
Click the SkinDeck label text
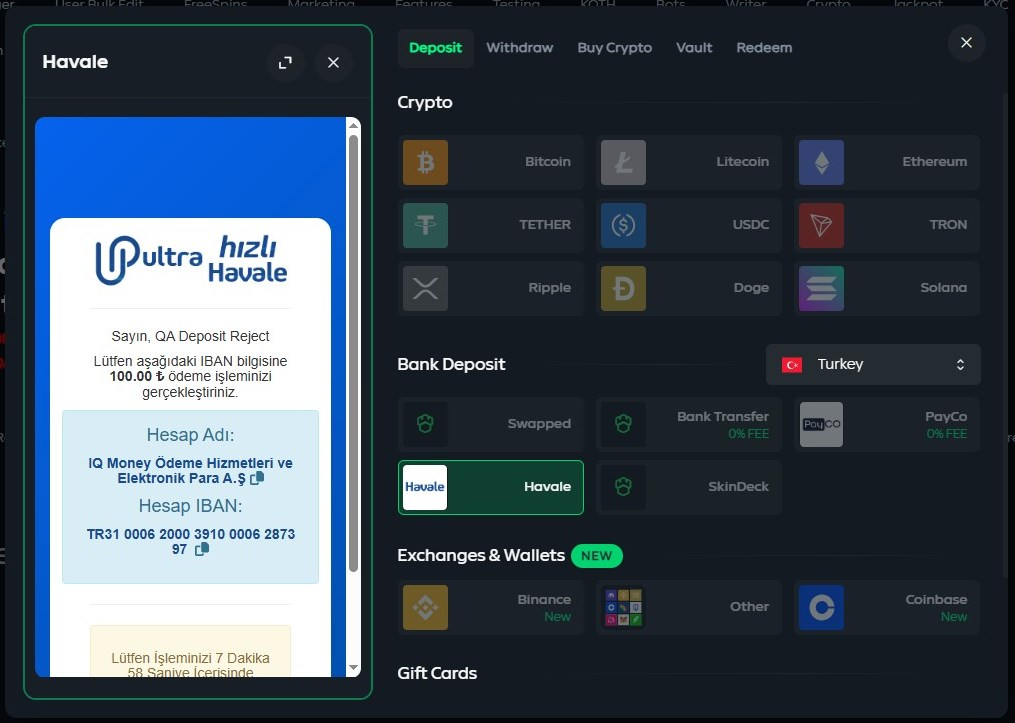coord(739,486)
